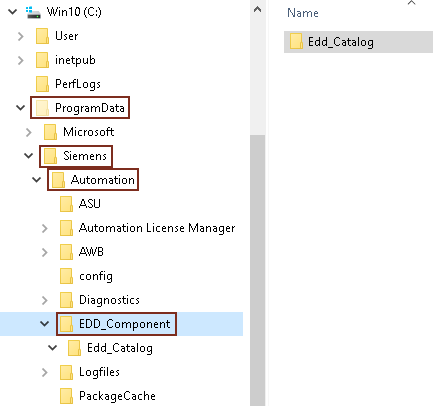Click the navigation pane scrollbar thumb

point(257,270)
